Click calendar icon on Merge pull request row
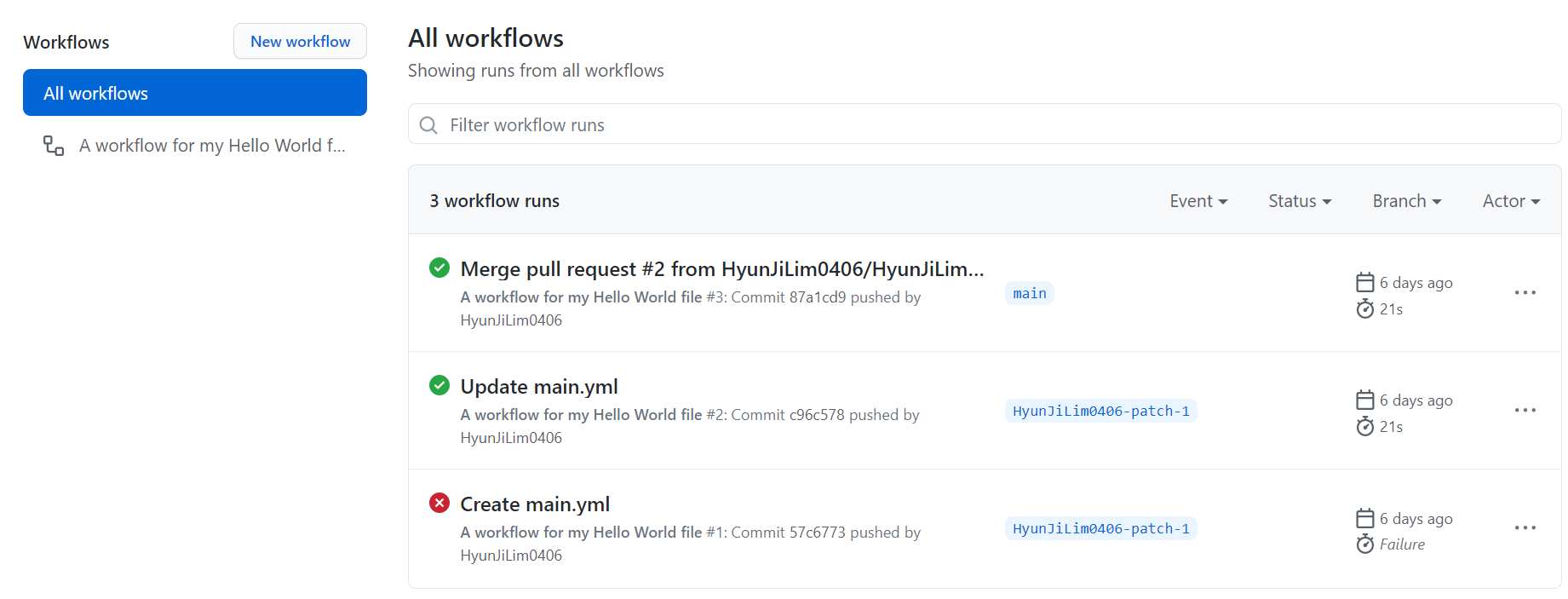This screenshot has height=599, width=1568. (1365, 282)
